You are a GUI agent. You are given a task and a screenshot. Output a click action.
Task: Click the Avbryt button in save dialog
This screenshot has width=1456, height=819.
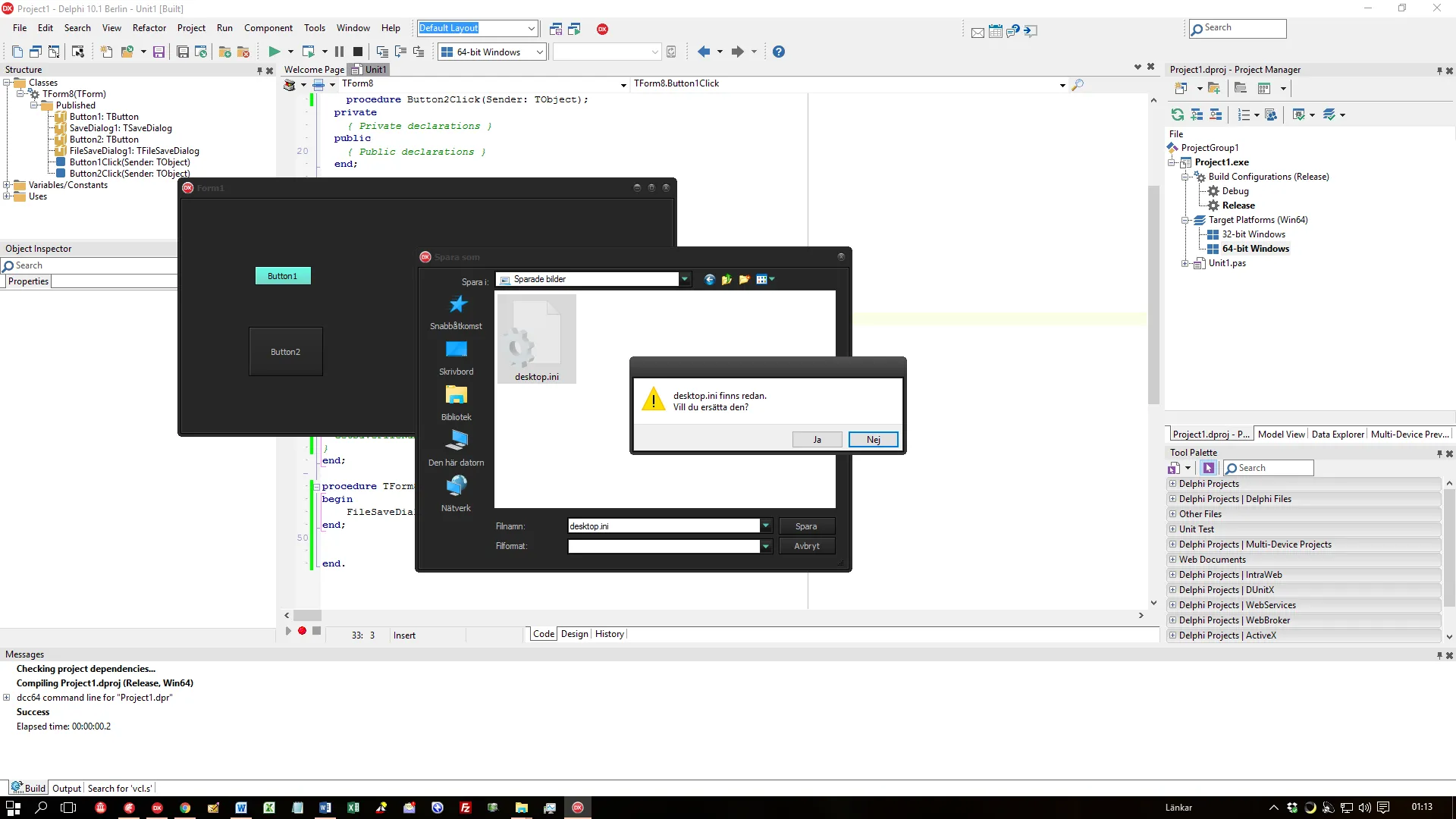[806, 546]
